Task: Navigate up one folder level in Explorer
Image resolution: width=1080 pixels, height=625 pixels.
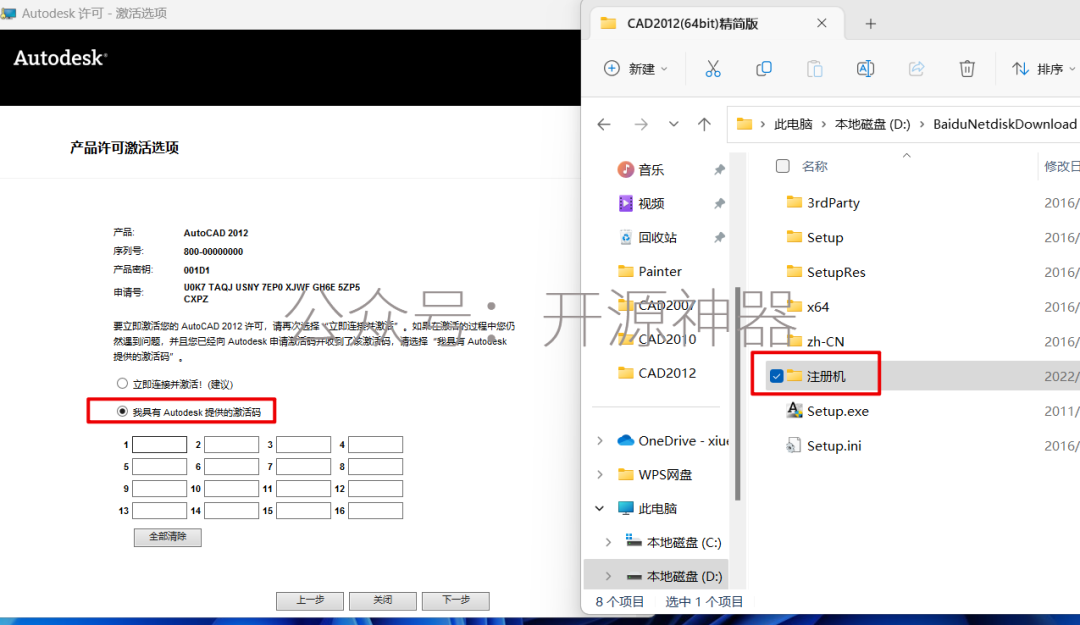Action: (704, 124)
